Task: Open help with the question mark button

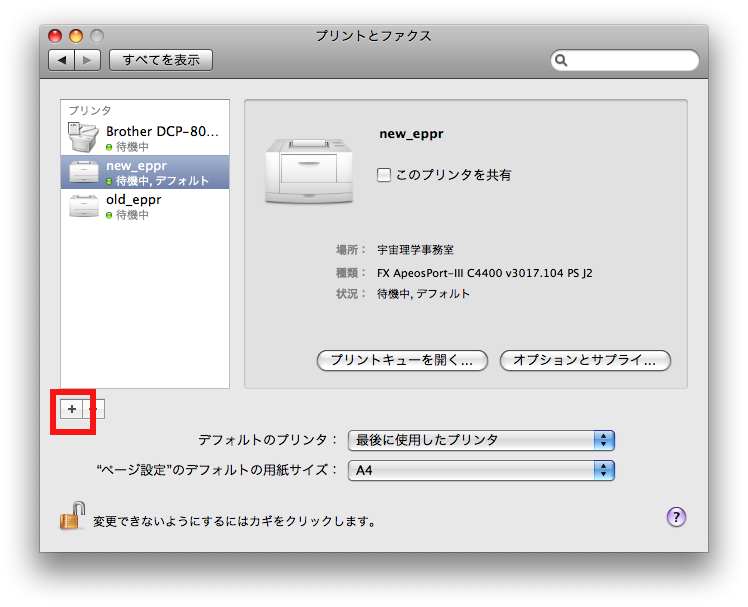Action: [x=676, y=517]
